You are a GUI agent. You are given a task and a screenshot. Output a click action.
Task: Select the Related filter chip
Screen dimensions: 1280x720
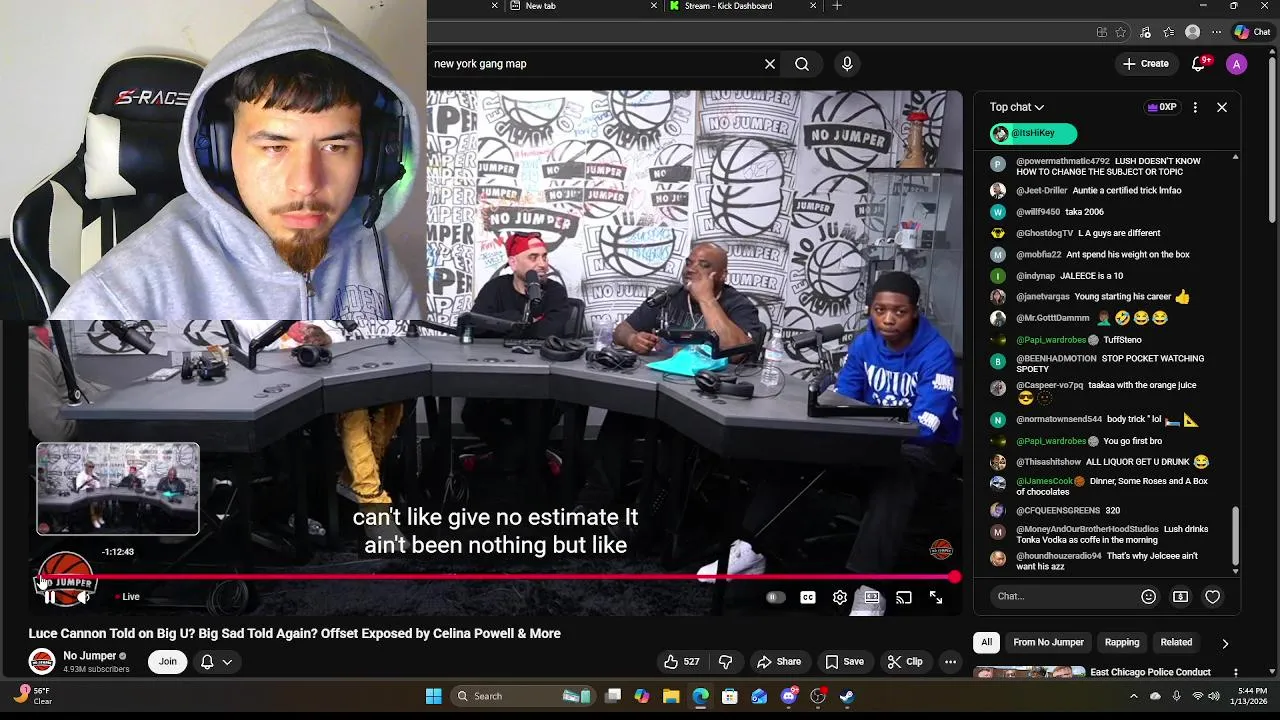pos(1176,642)
